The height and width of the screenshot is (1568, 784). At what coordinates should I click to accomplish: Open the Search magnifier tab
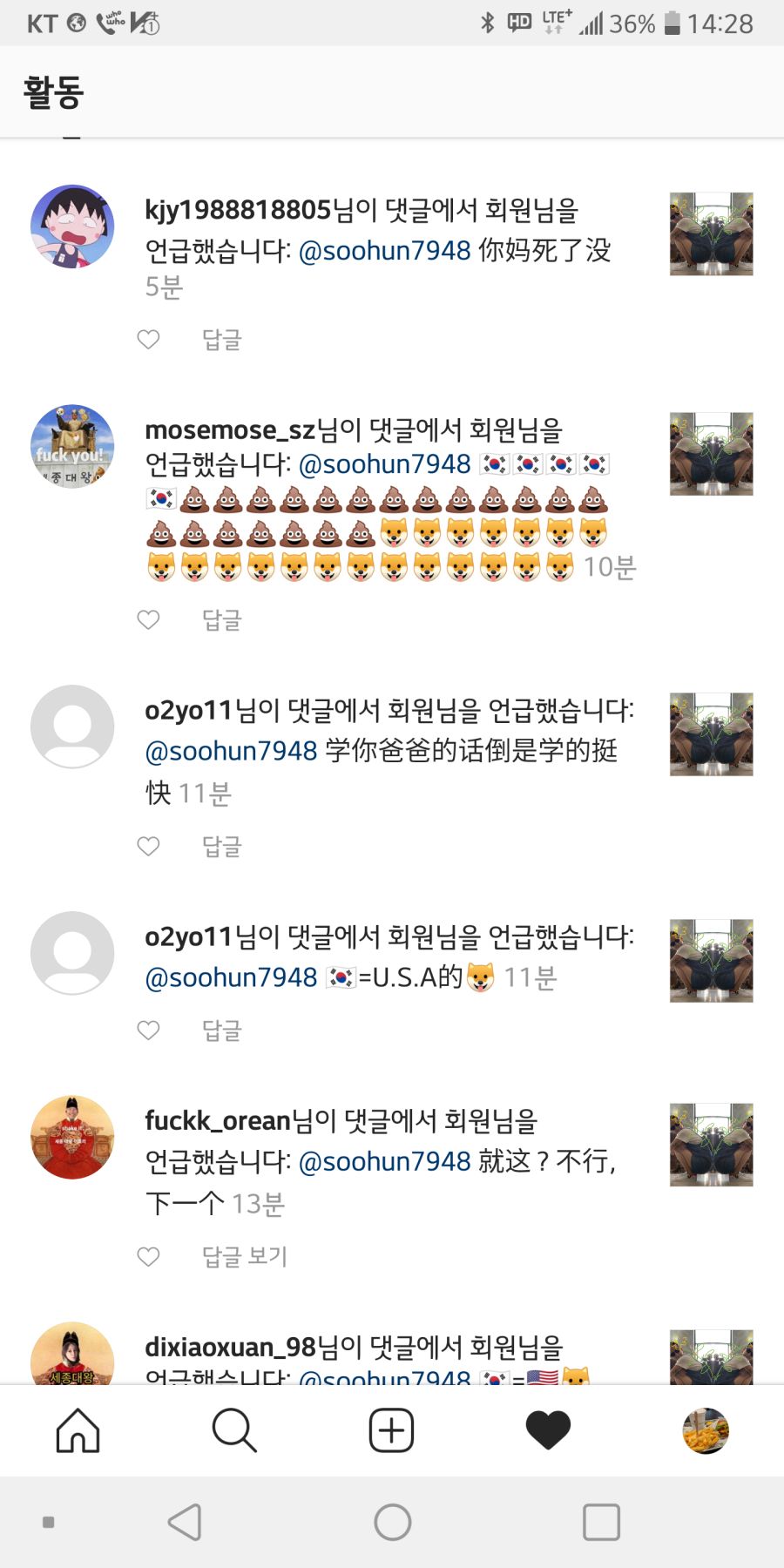(234, 1430)
